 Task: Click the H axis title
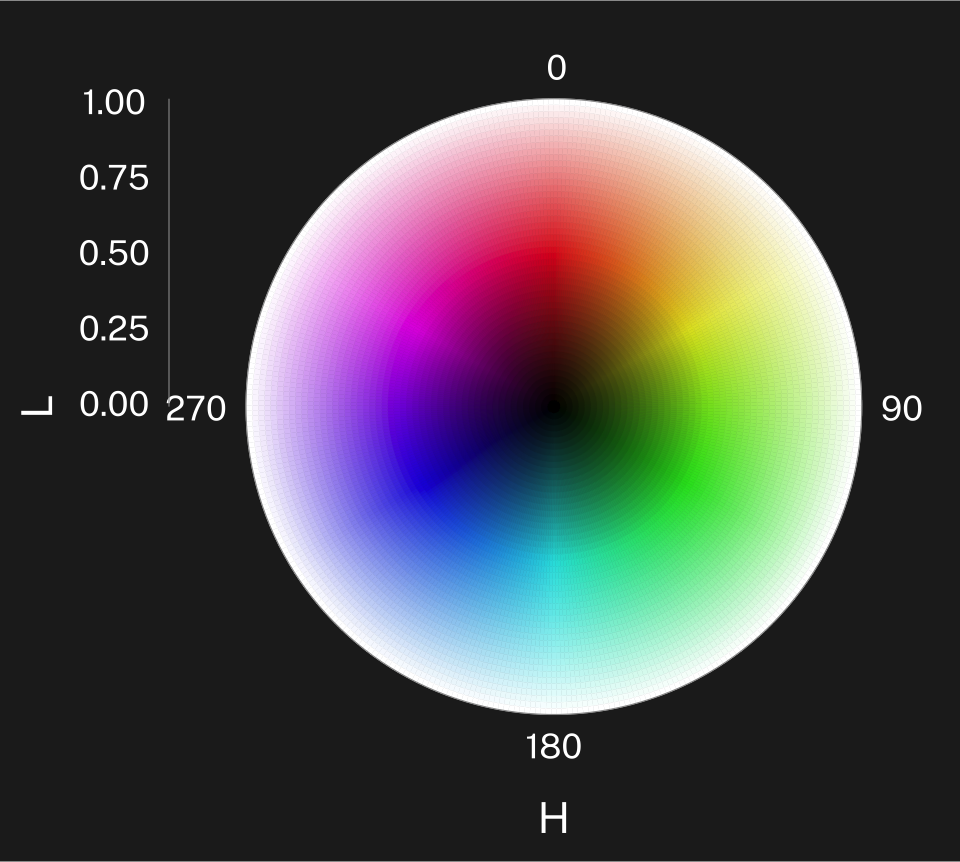point(553,819)
